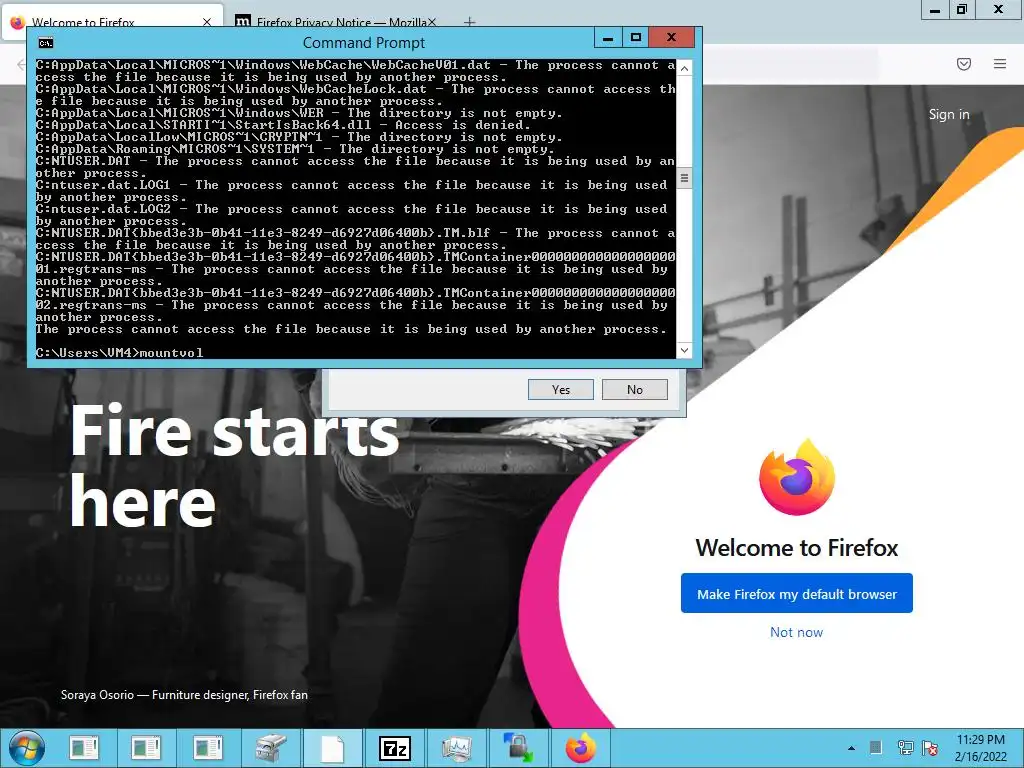Open a new Firefox tab with plus

(470, 22)
